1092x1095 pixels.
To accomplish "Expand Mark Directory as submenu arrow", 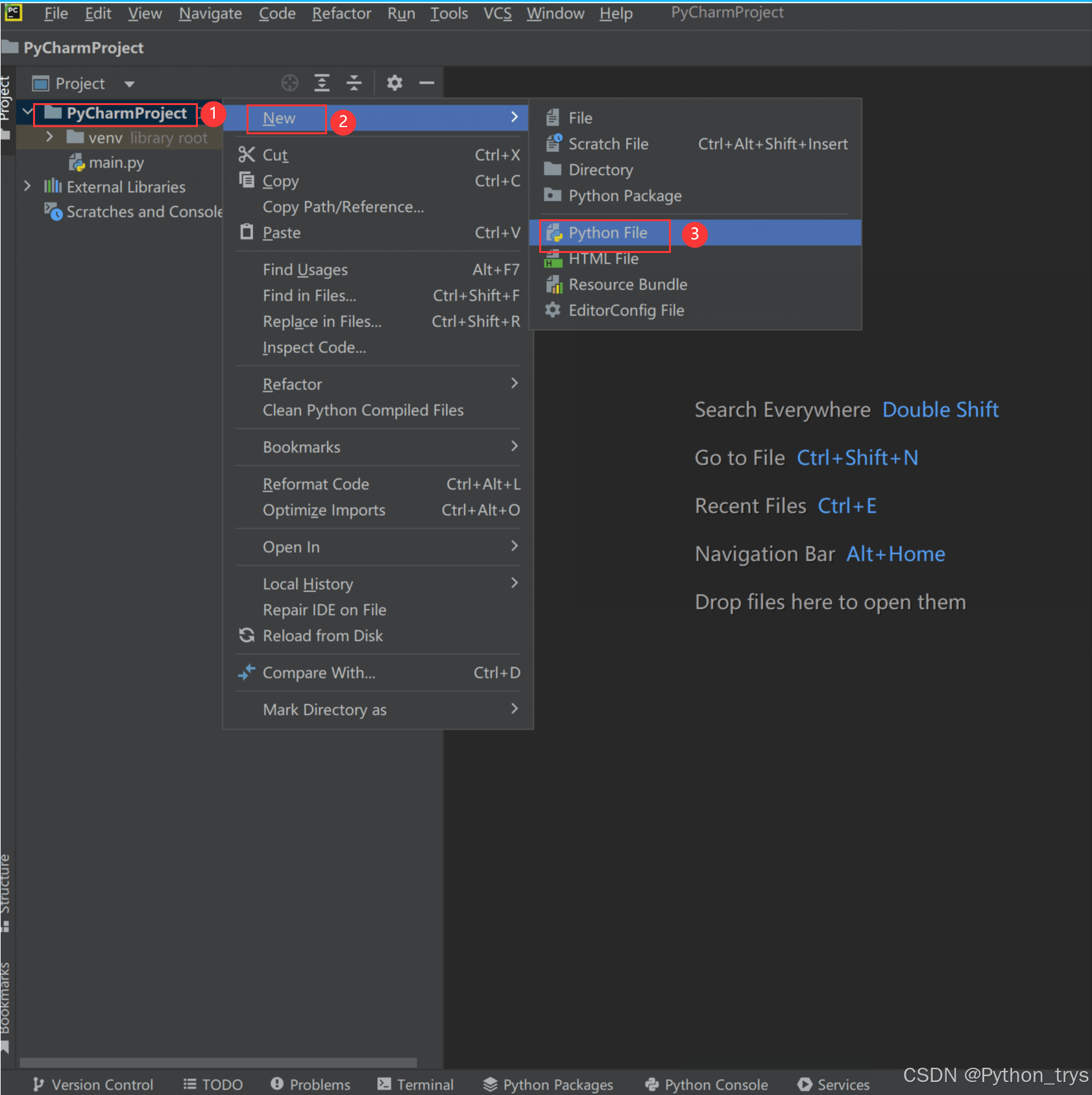I will click(x=515, y=709).
